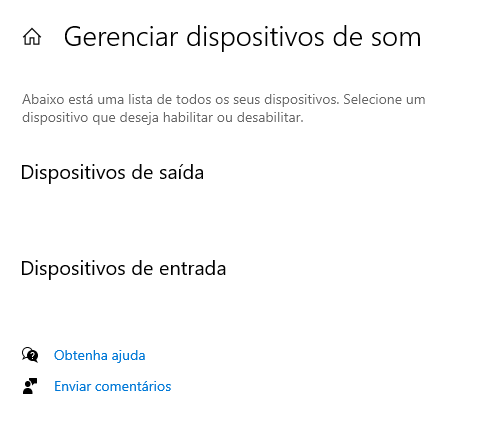483x429 pixels.
Task: Select the Dispositivos de entrada heading
Action: click(123, 269)
